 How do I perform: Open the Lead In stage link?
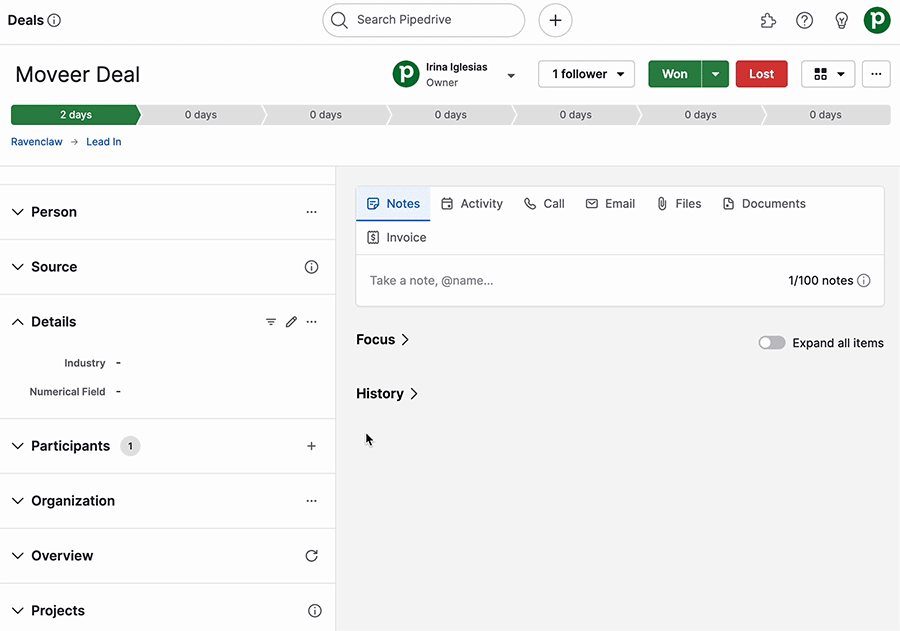pos(103,142)
